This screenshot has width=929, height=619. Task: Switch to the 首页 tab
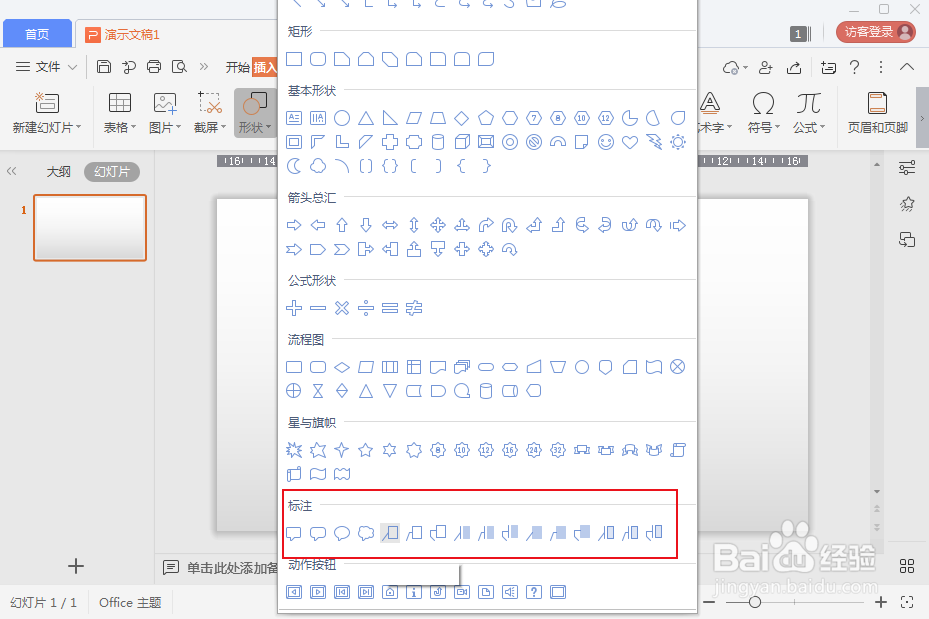[37, 34]
